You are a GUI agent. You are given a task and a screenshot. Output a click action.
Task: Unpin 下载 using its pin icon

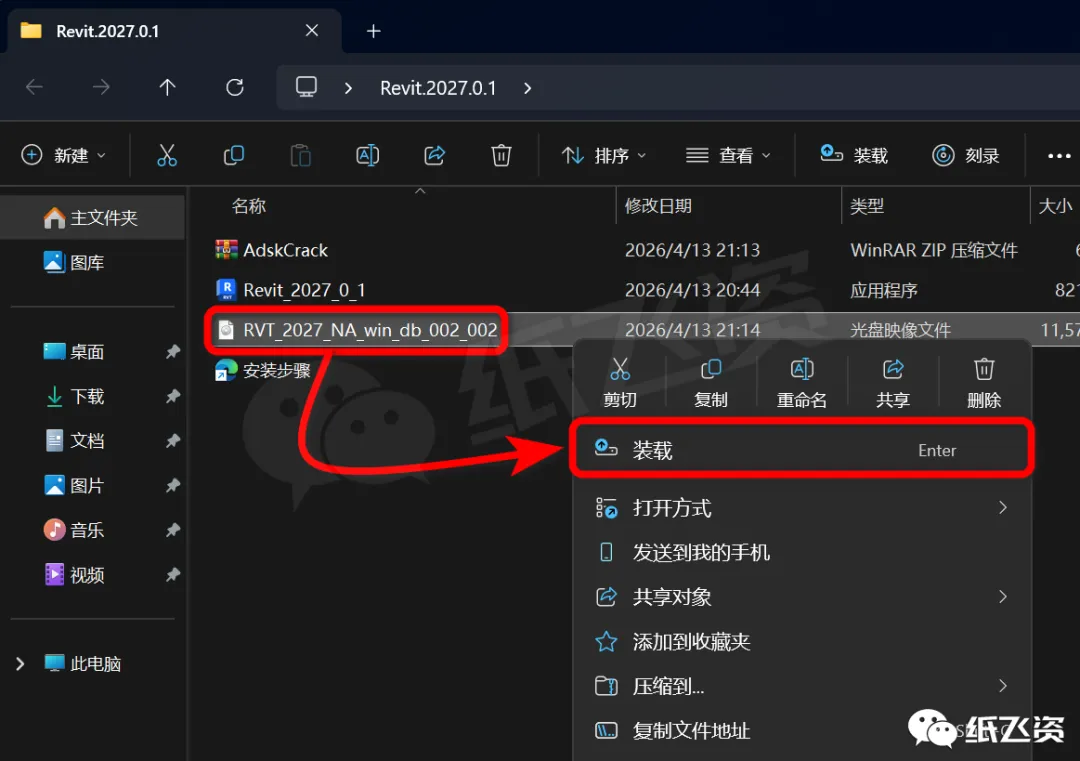click(x=172, y=397)
